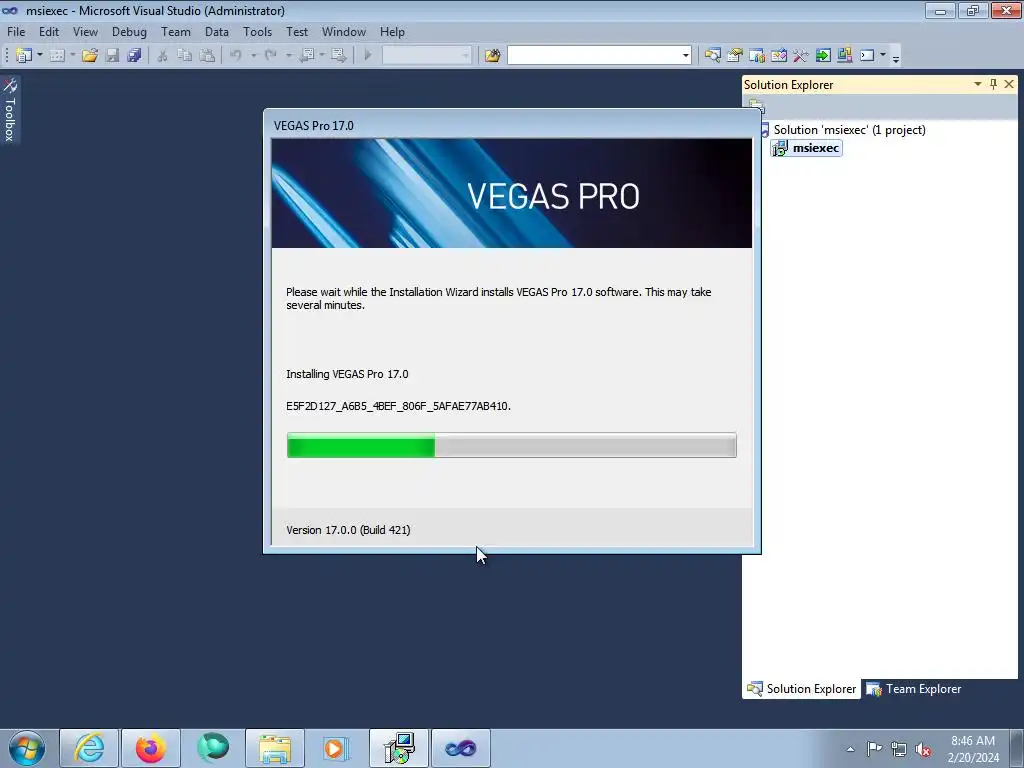
Task: Show hidden tray icons arrow
Action: point(850,749)
